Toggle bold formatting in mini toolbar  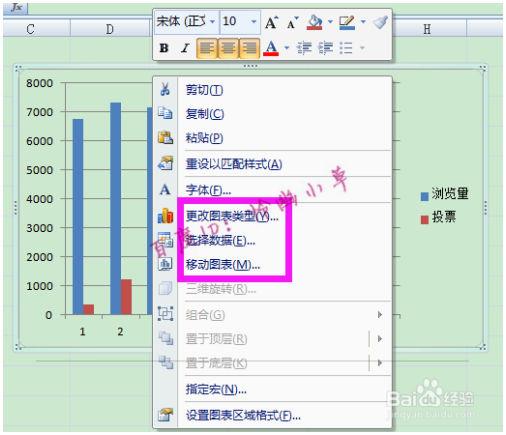coord(164,48)
